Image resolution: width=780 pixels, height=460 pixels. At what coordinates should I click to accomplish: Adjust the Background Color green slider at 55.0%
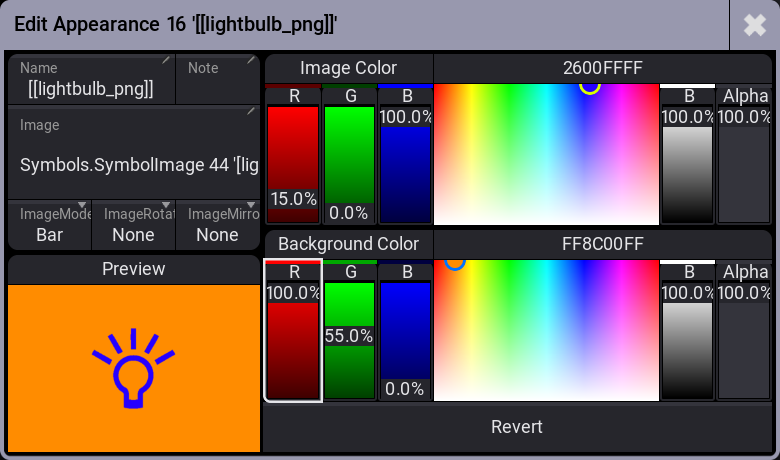349,340
